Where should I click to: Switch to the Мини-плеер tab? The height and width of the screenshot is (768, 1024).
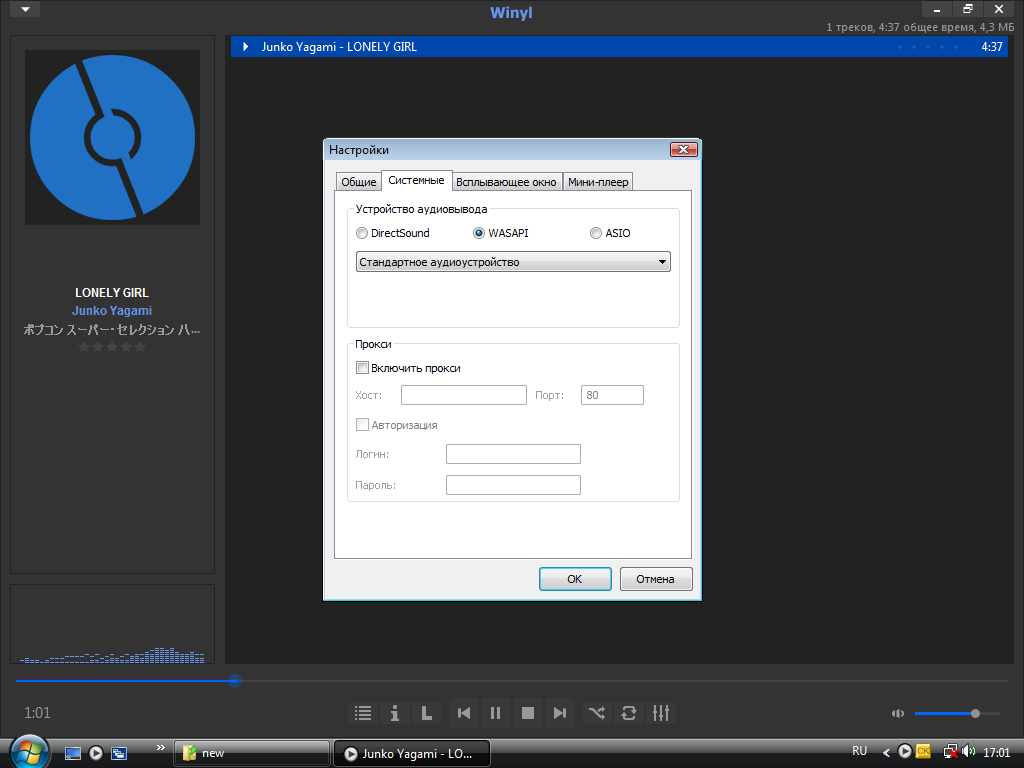pyautogui.click(x=598, y=182)
